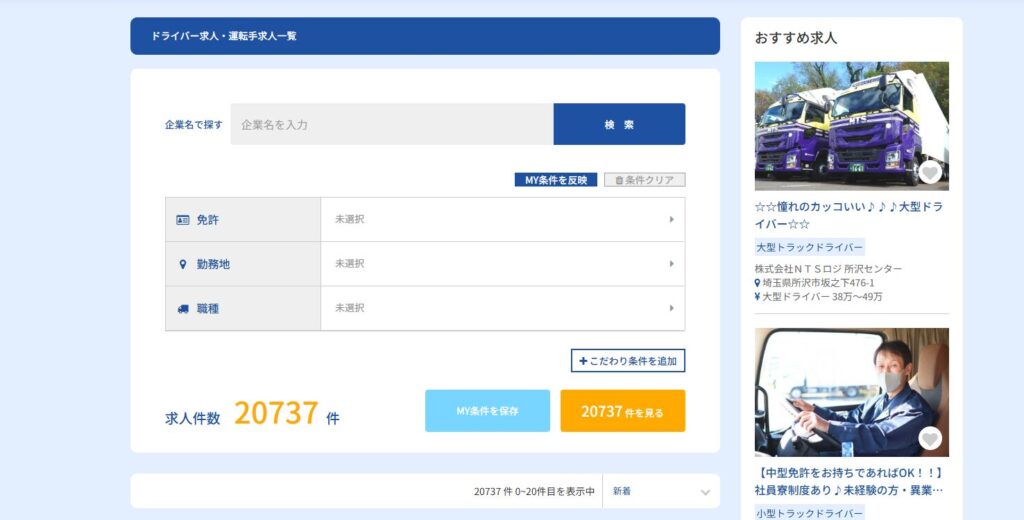The image size is (1024, 520).
Task: Click the location pin icon beside 勤務地
Action: point(183,264)
